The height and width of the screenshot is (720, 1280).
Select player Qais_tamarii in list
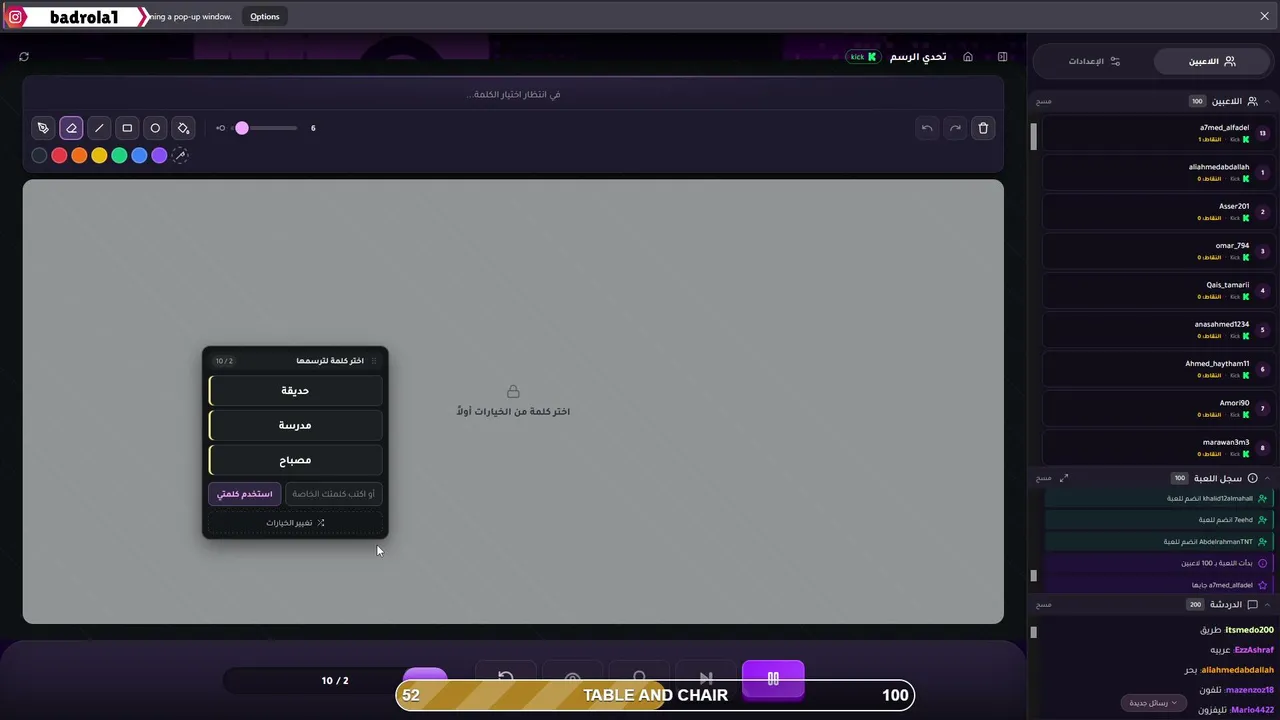click(1157, 290)
